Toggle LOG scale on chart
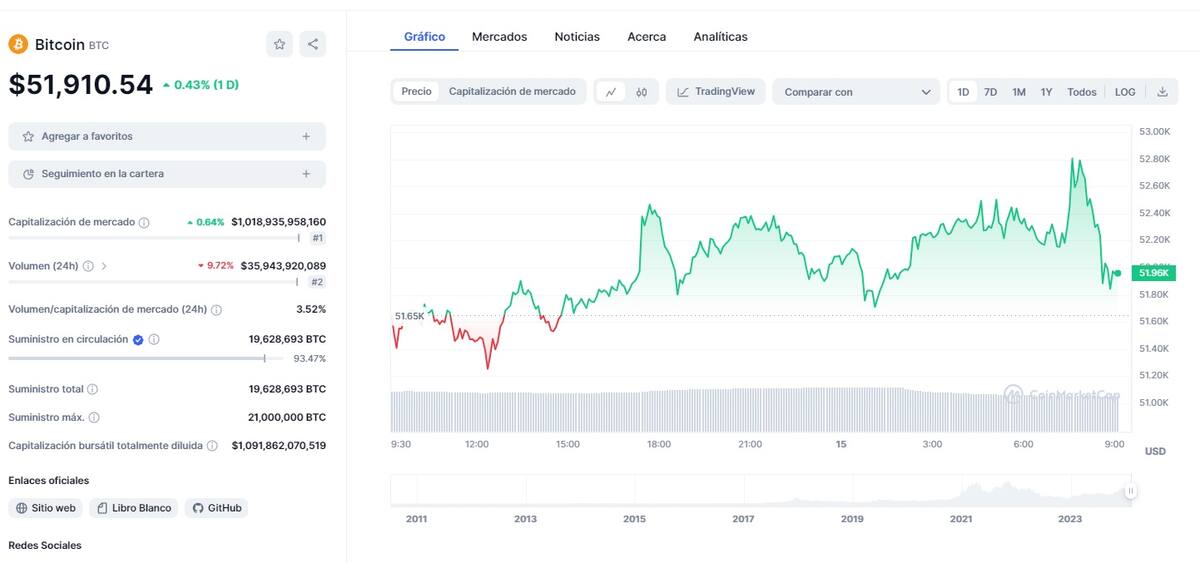The width and height of the screenshot is (1200, 563). 1125,92
